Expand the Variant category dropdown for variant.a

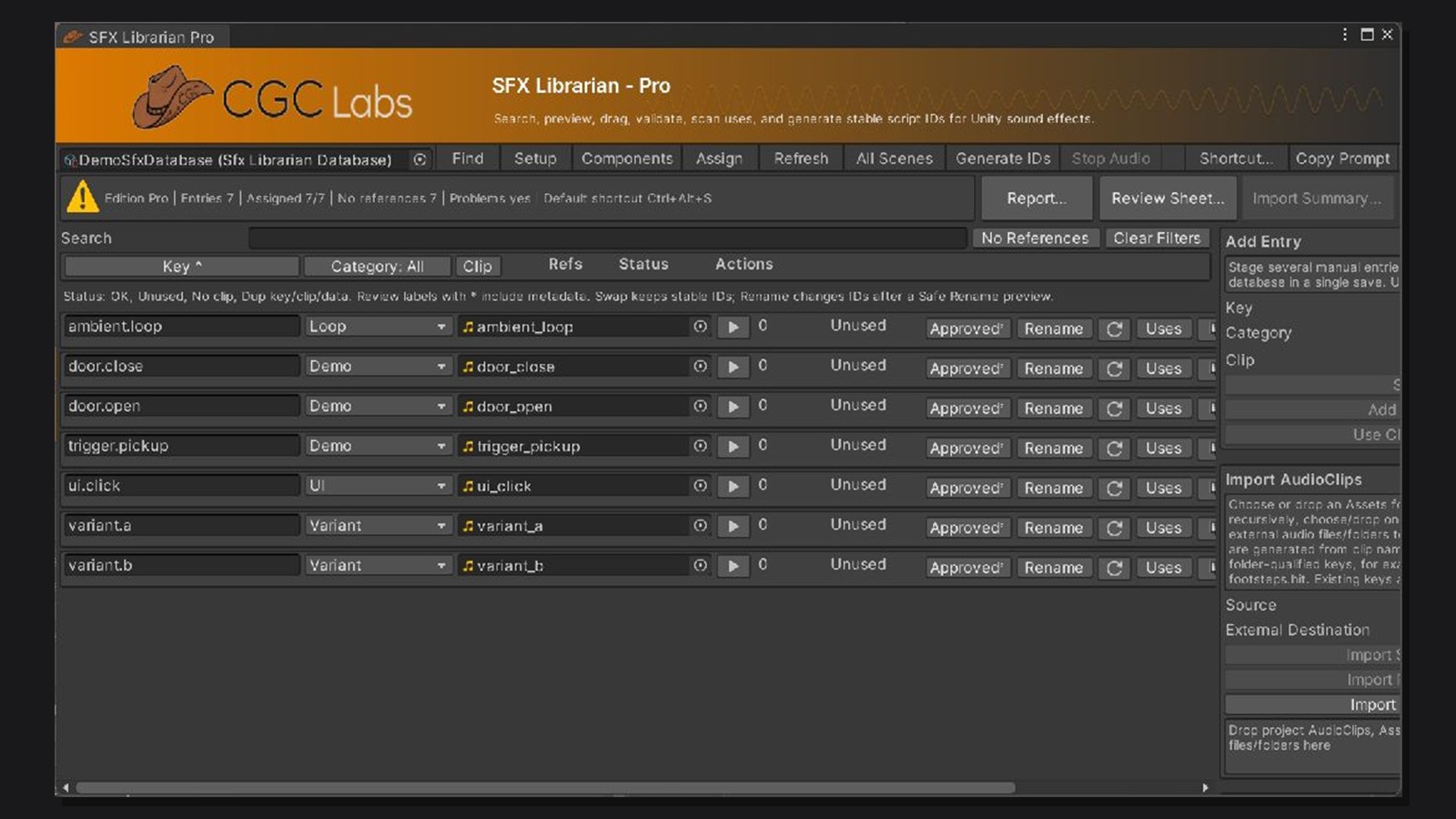point(378,525)
